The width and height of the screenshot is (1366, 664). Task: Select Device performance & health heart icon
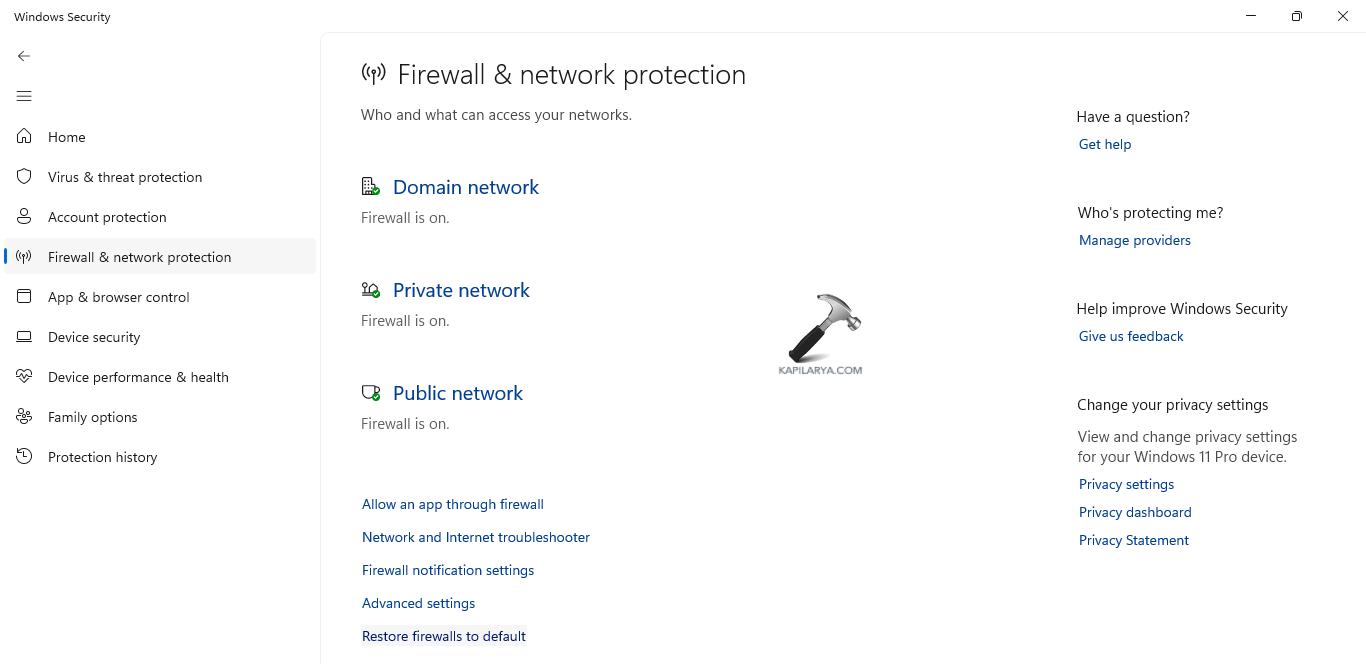point(25,377)
